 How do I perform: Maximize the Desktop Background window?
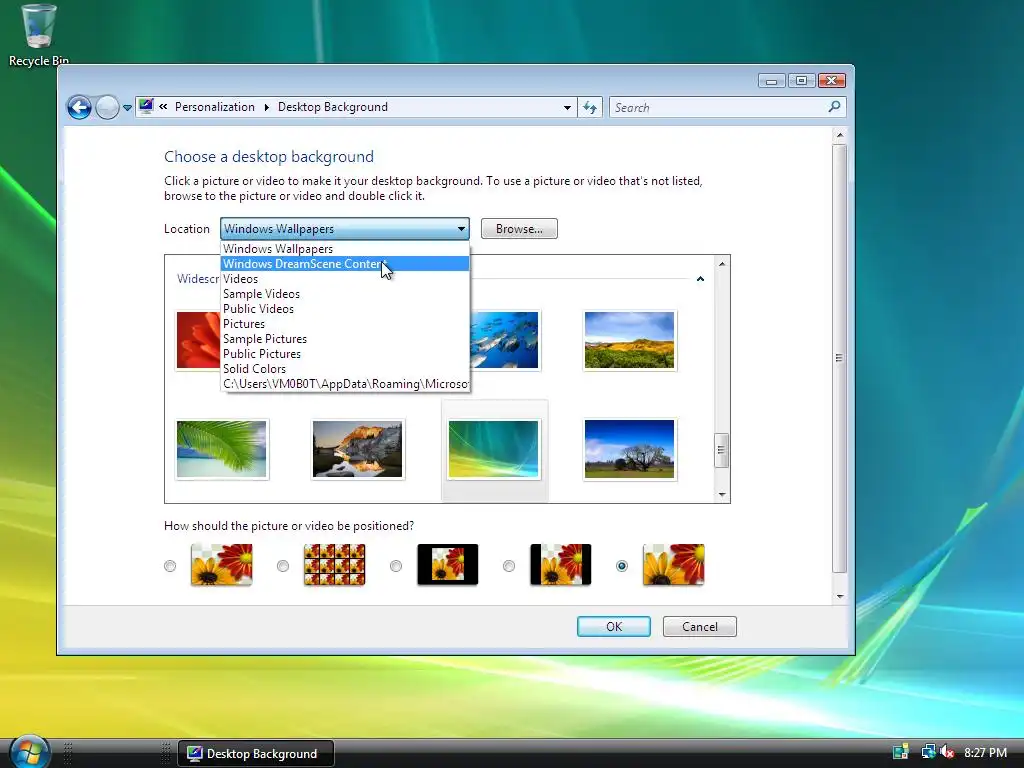point(801,81)
